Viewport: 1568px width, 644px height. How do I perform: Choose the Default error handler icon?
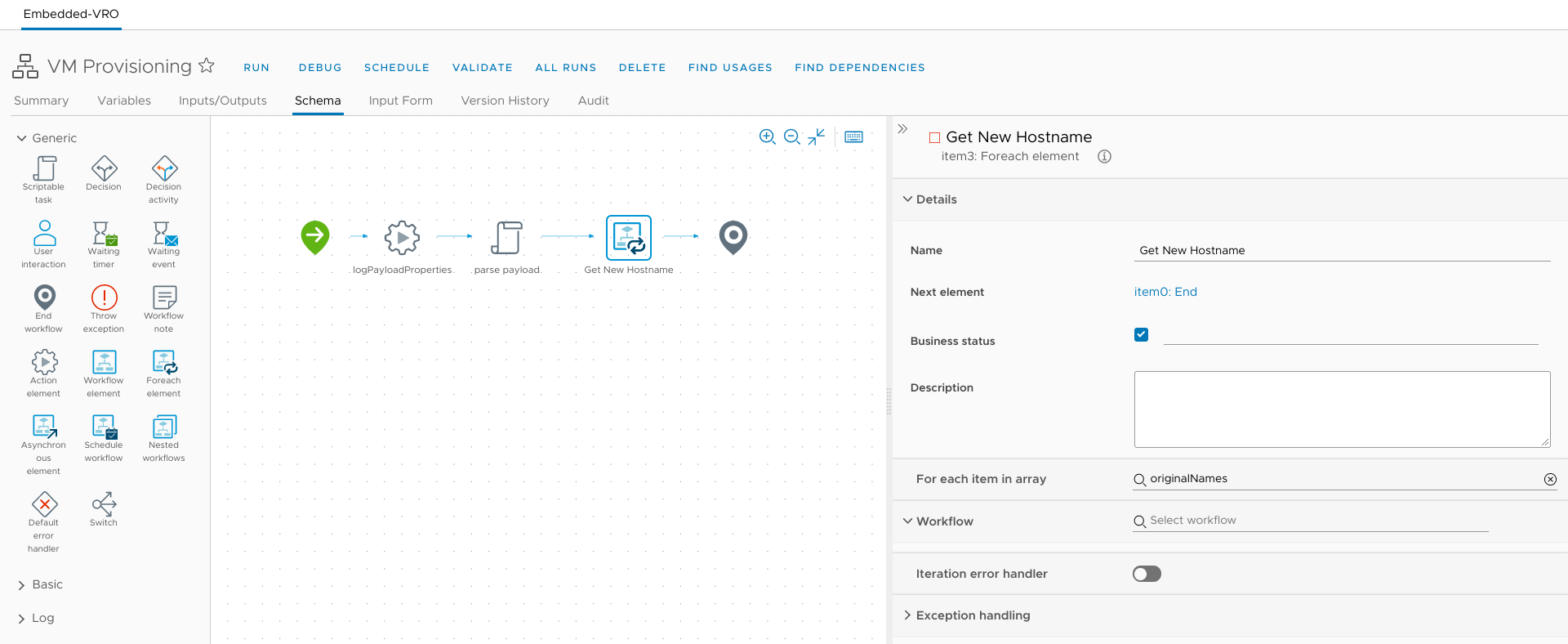[44, 504]
